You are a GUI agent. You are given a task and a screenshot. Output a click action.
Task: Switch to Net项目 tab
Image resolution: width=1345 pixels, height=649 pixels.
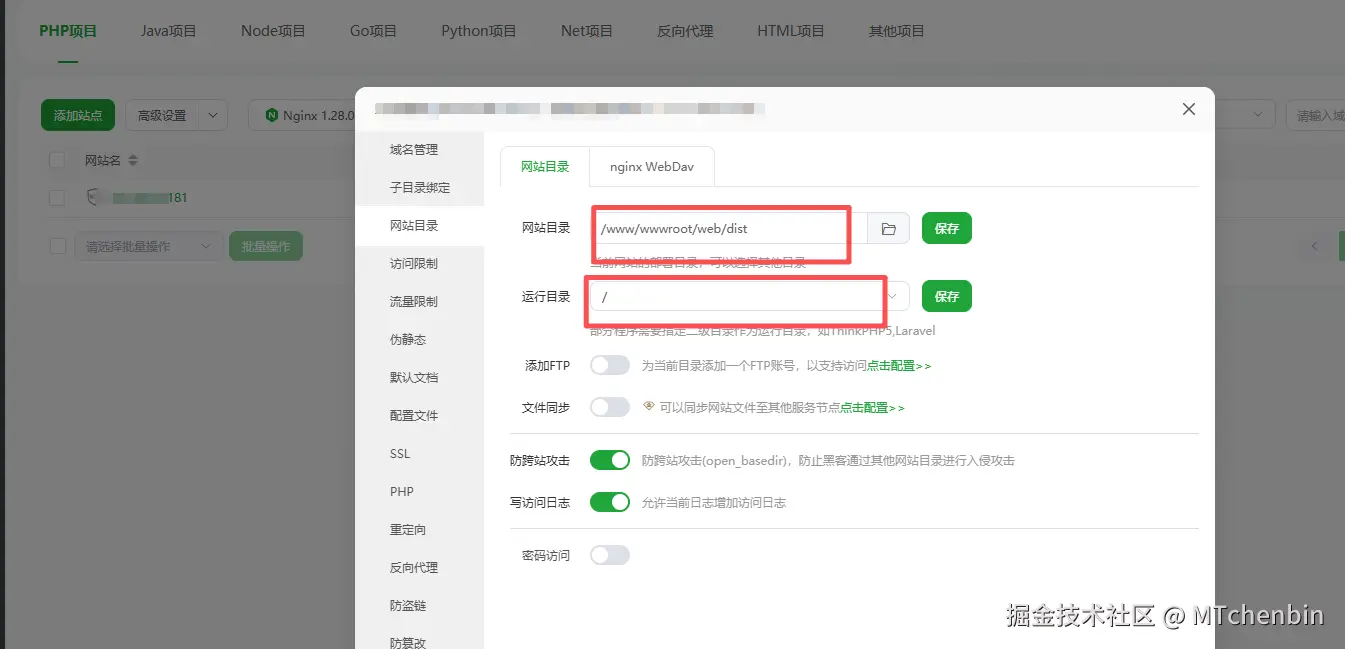(586, 31)
